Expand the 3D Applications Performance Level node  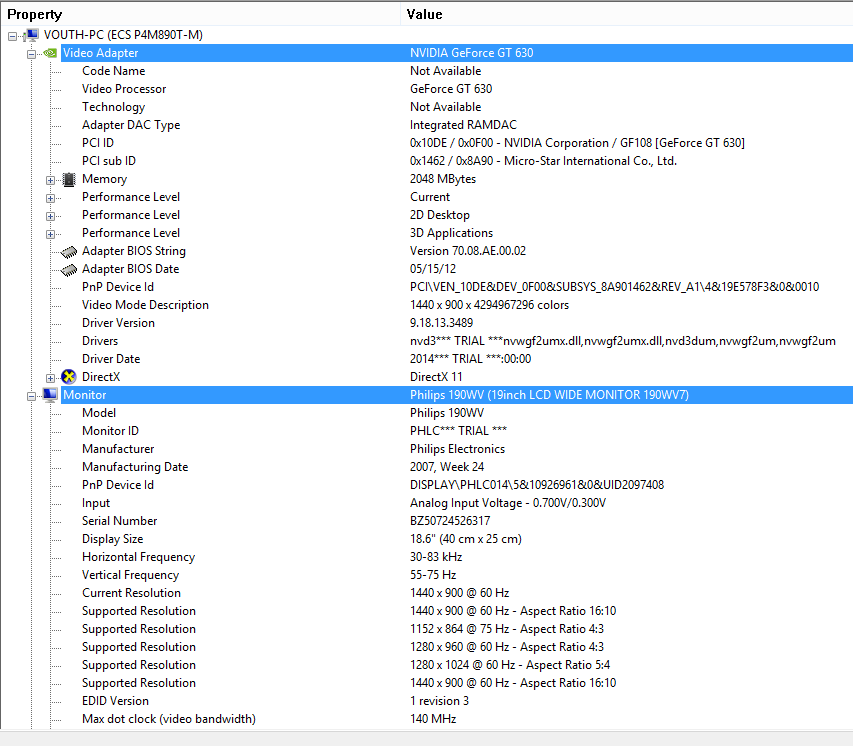(50, 234)
